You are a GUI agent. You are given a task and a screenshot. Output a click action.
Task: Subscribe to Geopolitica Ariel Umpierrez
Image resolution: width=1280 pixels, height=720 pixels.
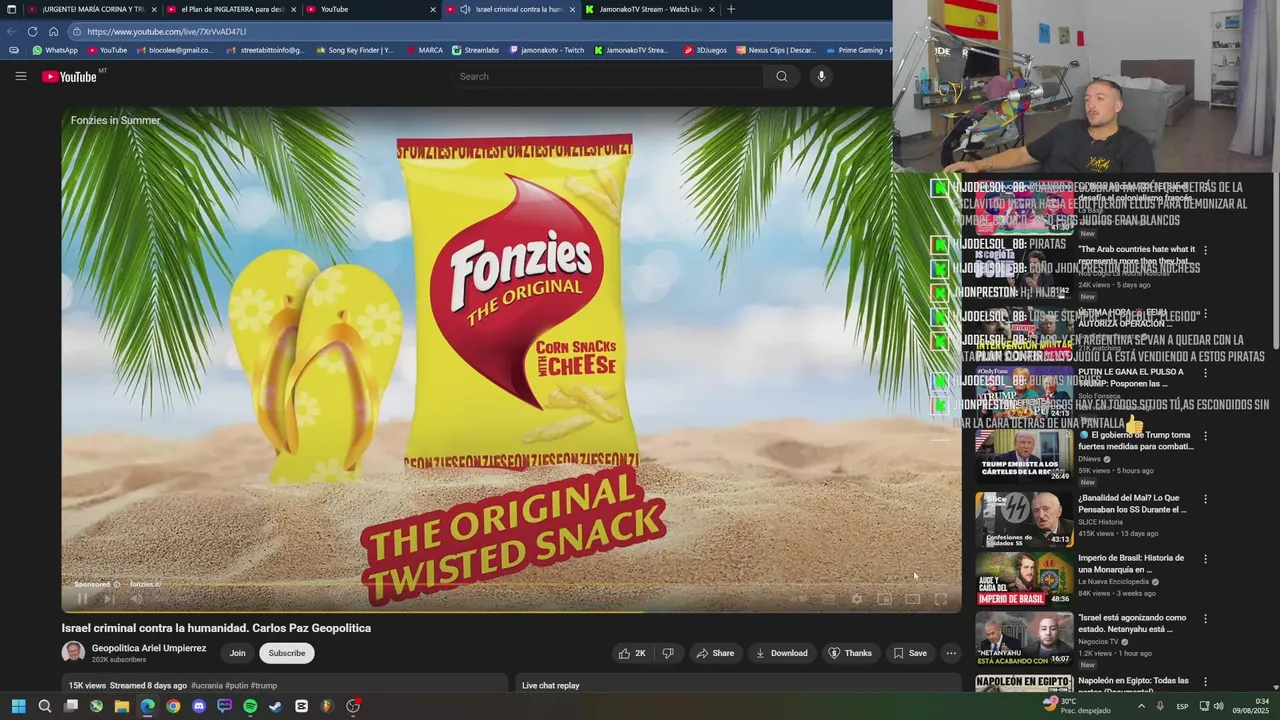point(286,653)
